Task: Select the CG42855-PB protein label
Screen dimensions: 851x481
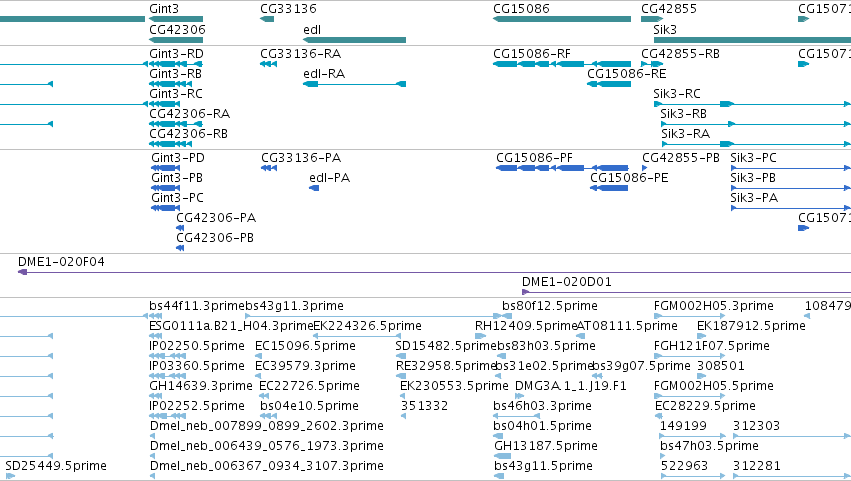Action: coord(681,158)
